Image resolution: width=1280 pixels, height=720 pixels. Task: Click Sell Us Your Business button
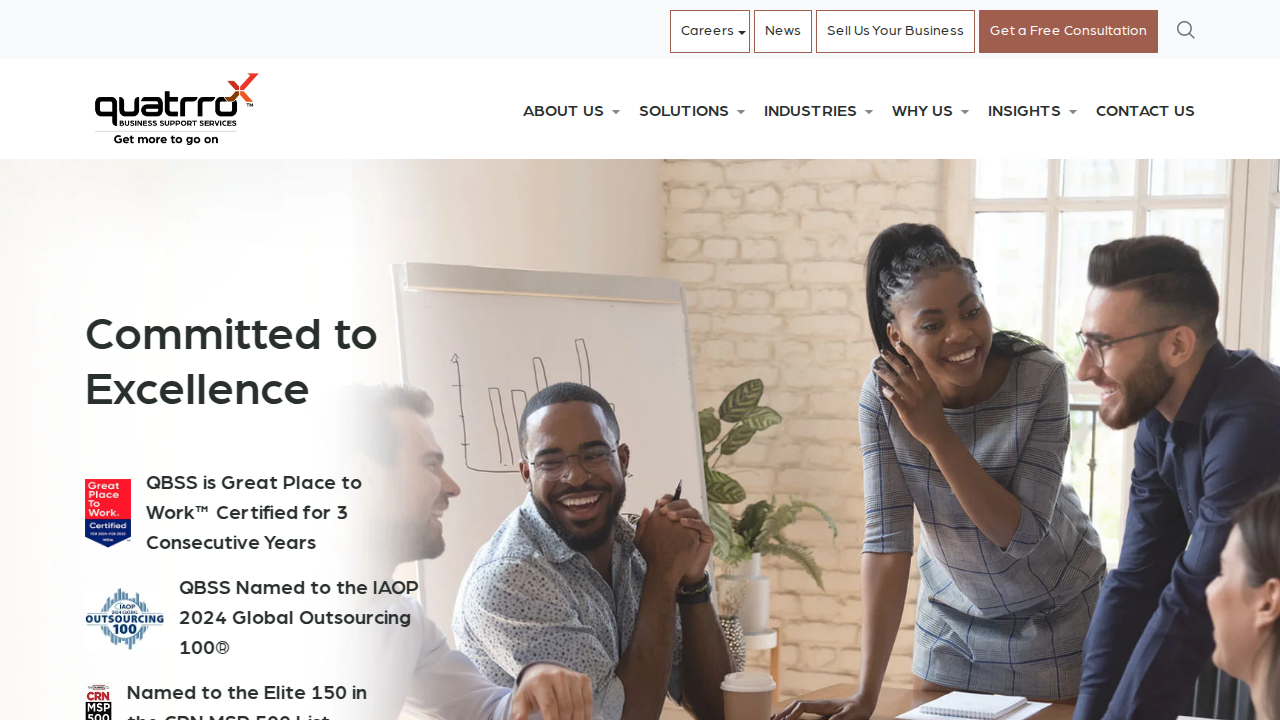[x=895, y=31]
